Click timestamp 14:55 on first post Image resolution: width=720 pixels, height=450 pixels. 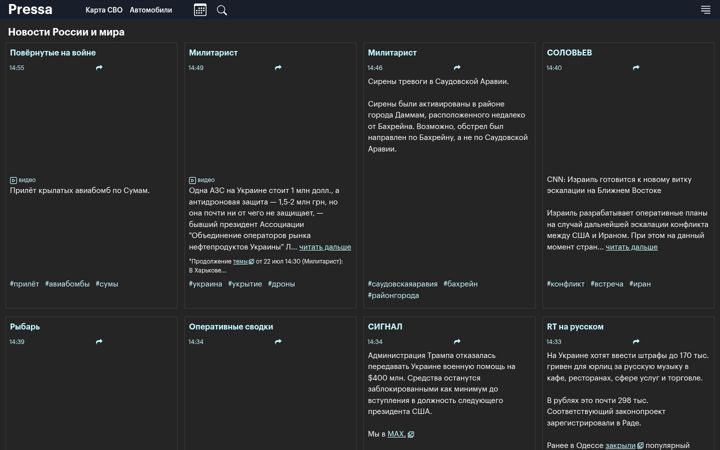17,68
